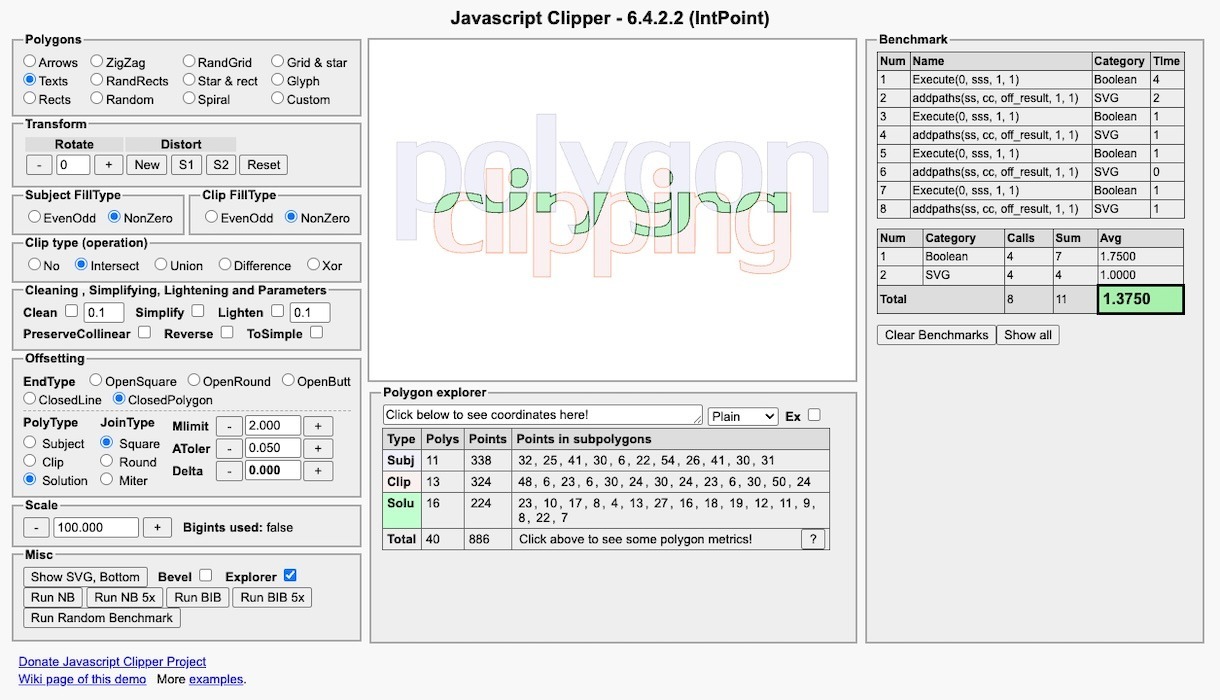Viewport: 1220px width, 700px height.
Task: Decrease the Mlimit value
Action: (229, 426)
